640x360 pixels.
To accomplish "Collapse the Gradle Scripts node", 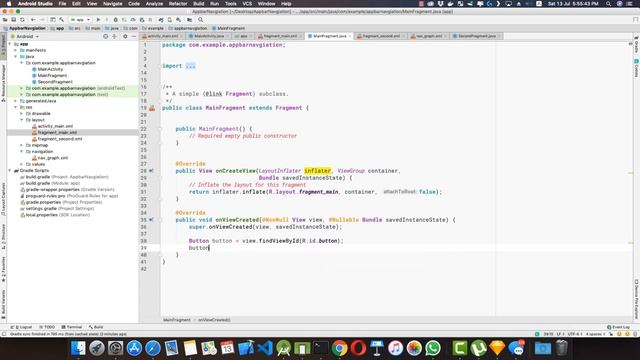I will click(10, 171).
